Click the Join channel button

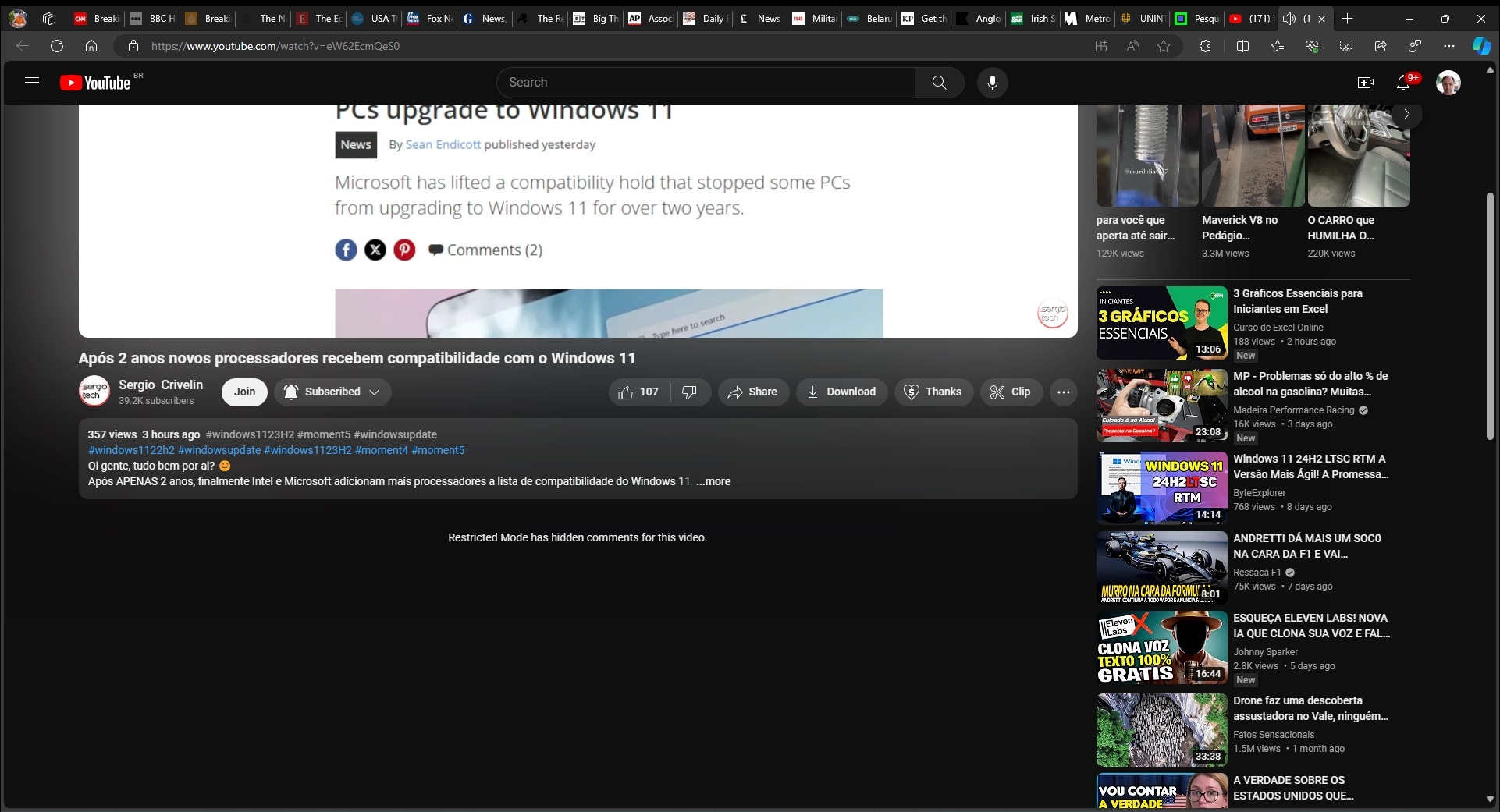coord(244,392)
